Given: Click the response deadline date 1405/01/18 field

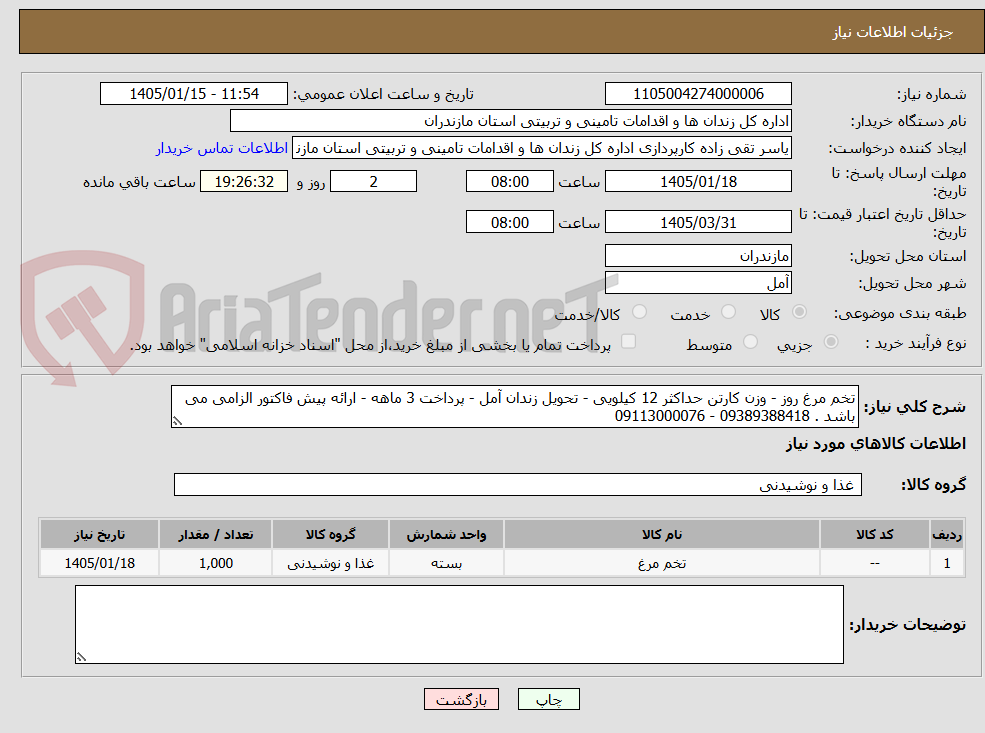Looking at the screenshot, I should (698, 182).
